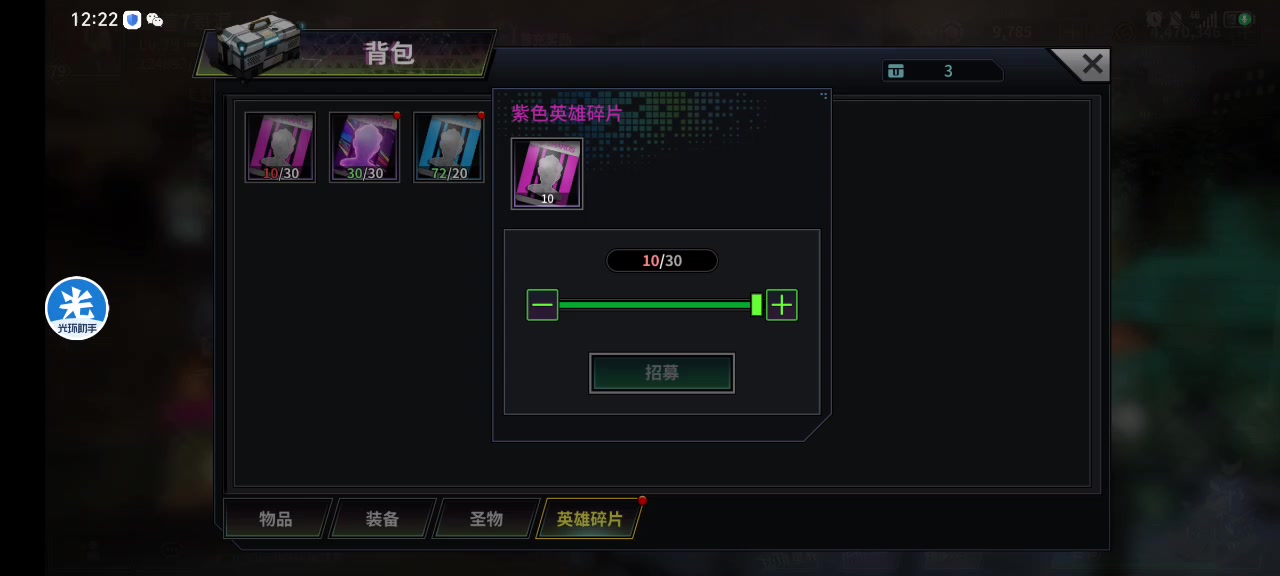Switch to the 装备 tab
Viewport: 1280px width, 576px height.
coord(382,519)
